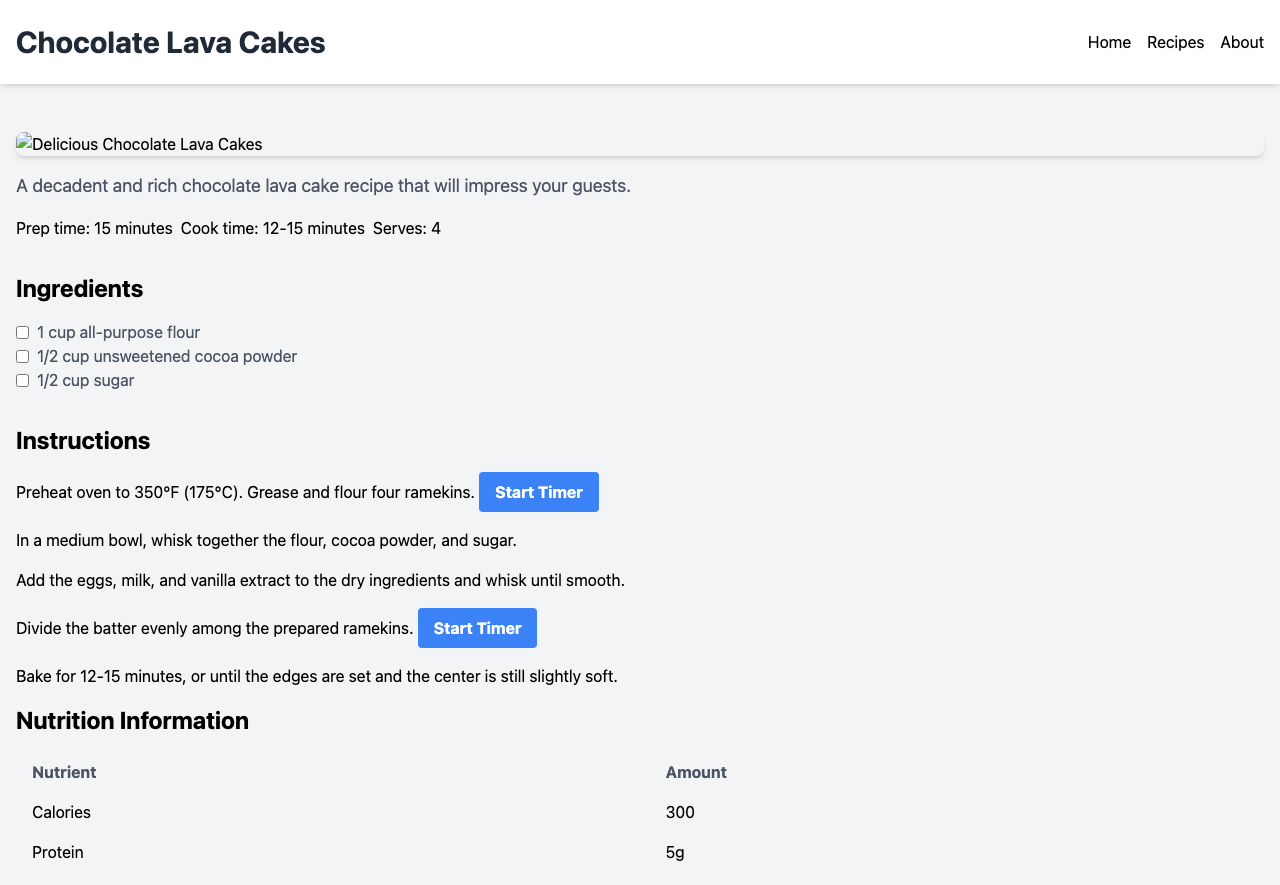The width and height of the screenshot is (1280, 885).
Task: Tick the unsweetened cocoa powder checkbox
Action: point(23,357)
